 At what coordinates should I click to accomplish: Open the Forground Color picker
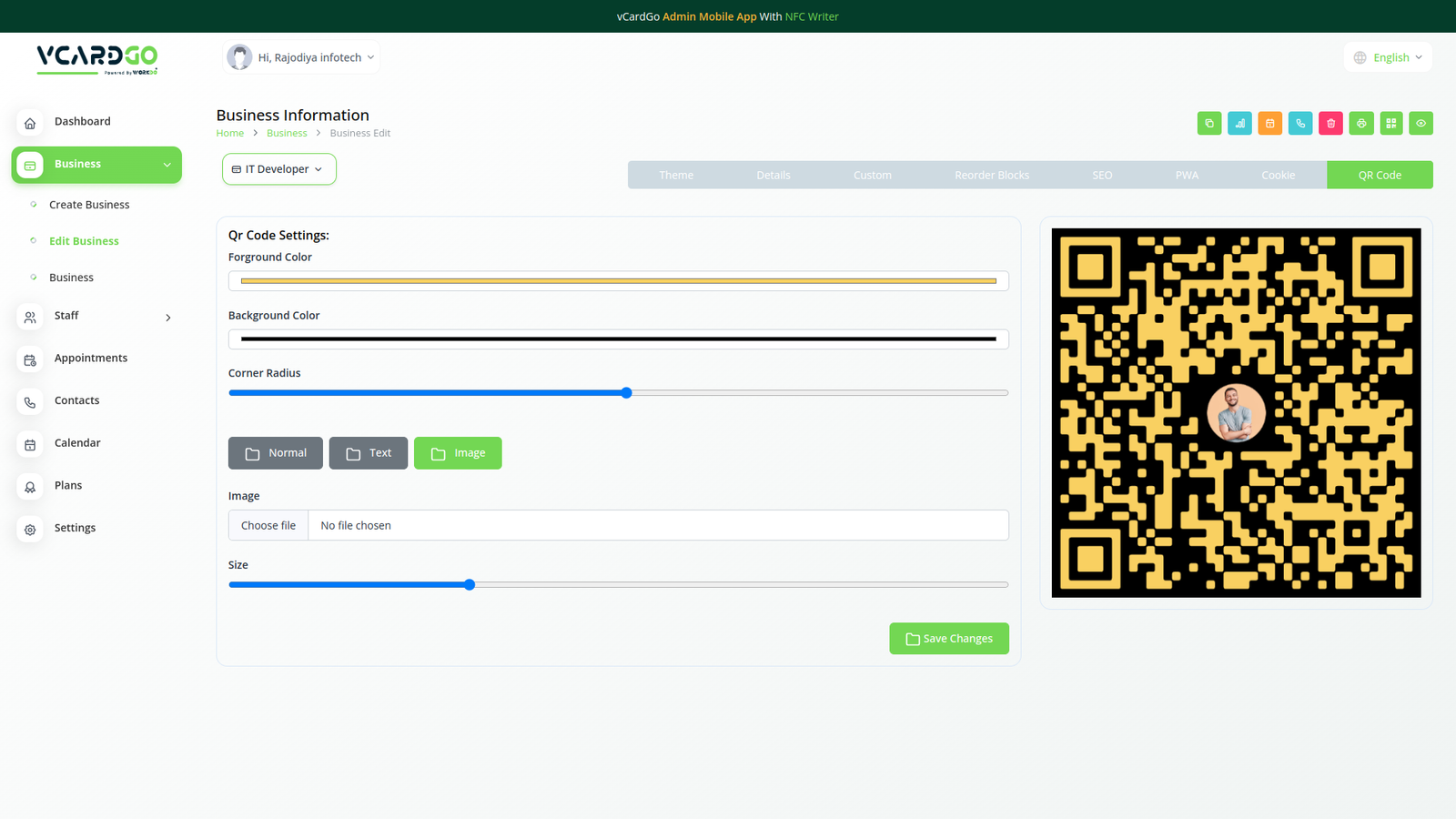pyautogui.click(x=618, y=281)
